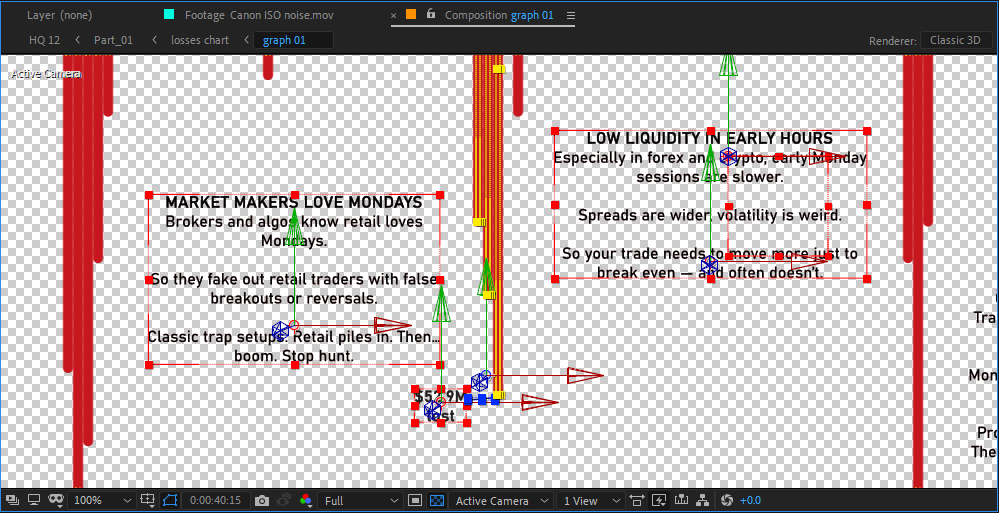
Task: Open the resolution dropdown set to Full
Action: click(361, 501)
